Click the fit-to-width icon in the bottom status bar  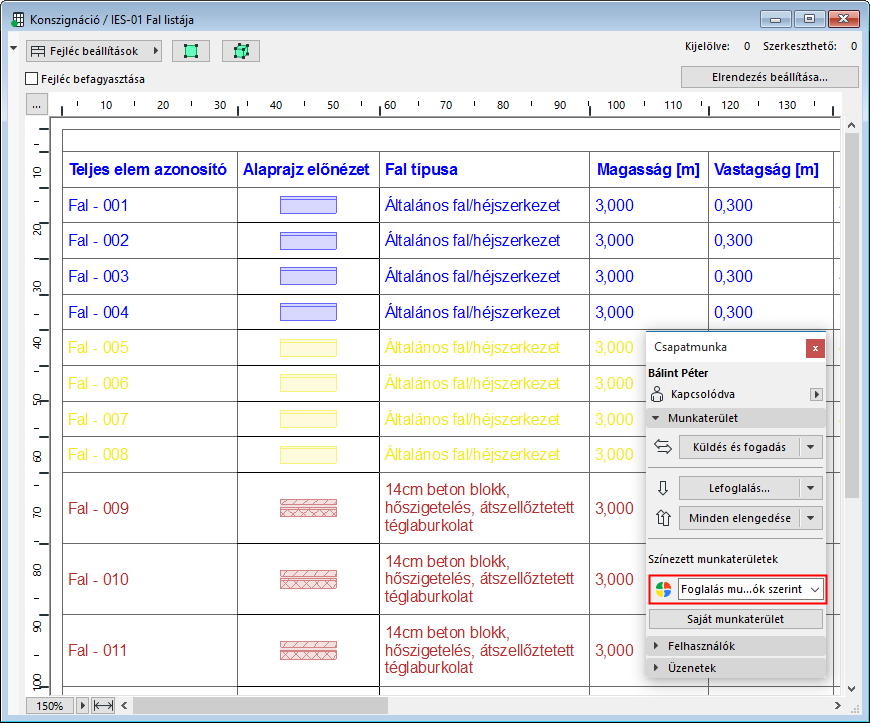point(101,705)
